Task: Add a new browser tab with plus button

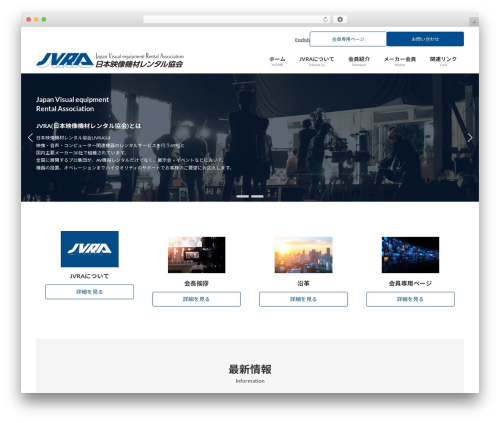Action: [x=474, y=22]
